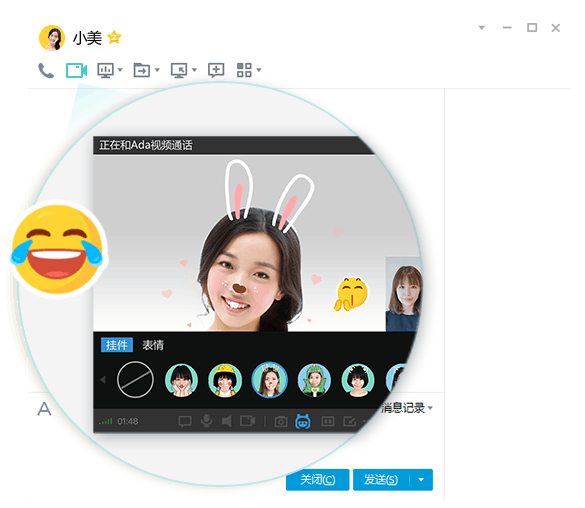Choose the yellow hat sticker thumbnail
Image resolution: width=585 pixels, height=508 pixels.
coord(225,380)
